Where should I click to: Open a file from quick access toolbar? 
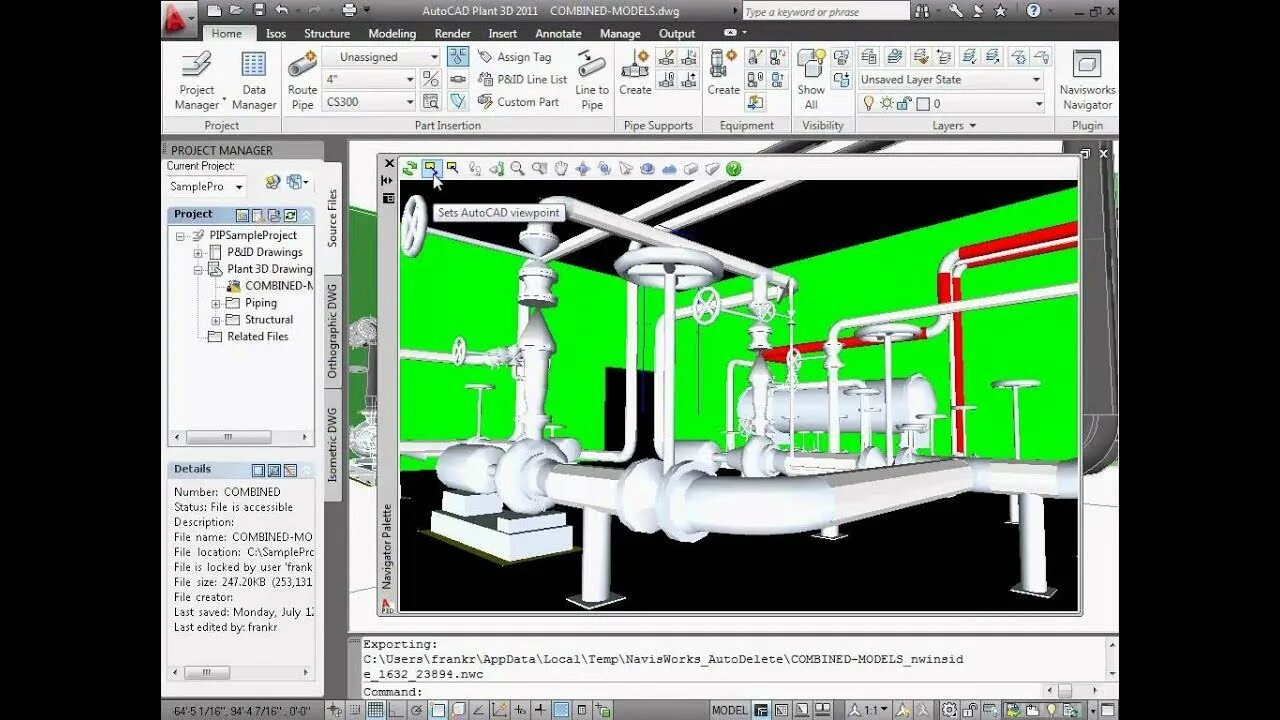pos(236,10)
